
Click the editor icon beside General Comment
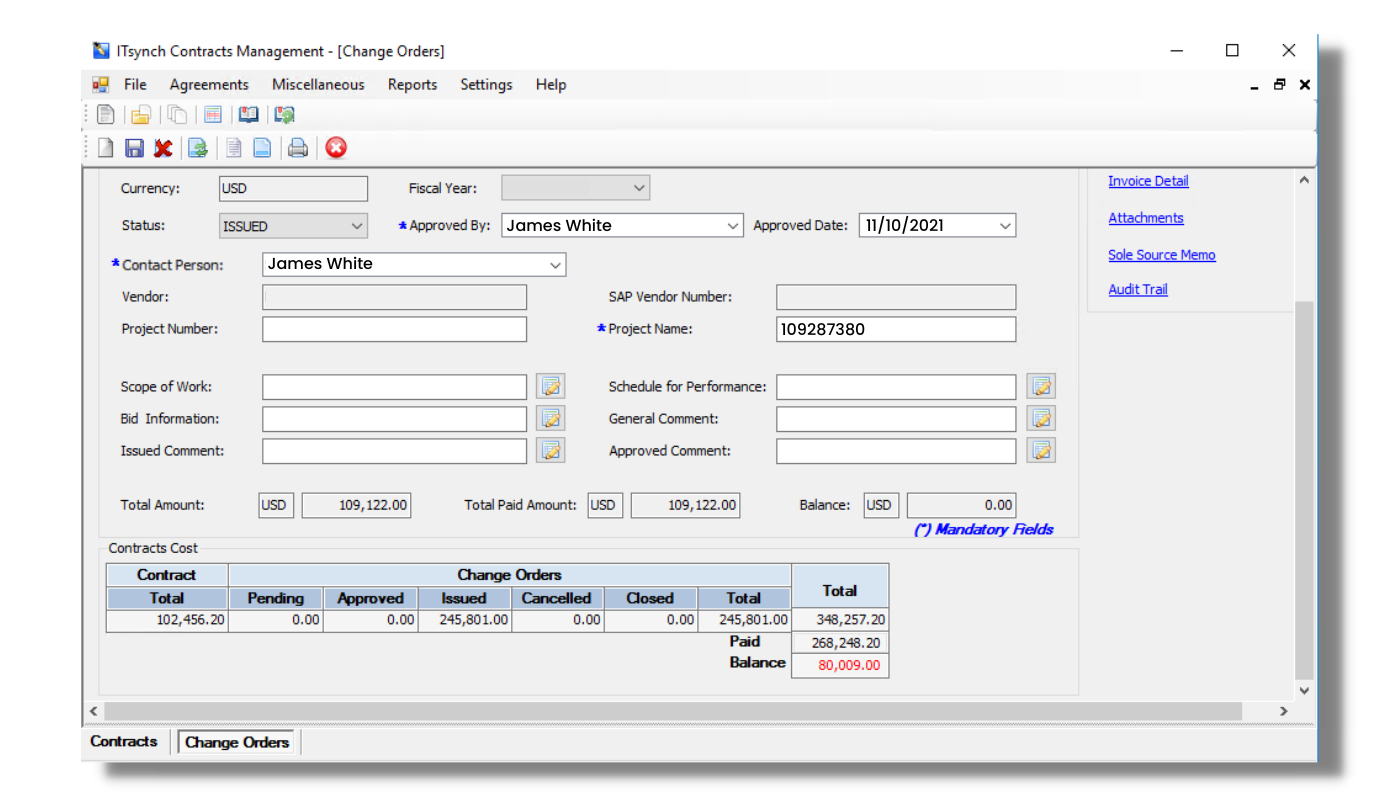coord(1040,418)
